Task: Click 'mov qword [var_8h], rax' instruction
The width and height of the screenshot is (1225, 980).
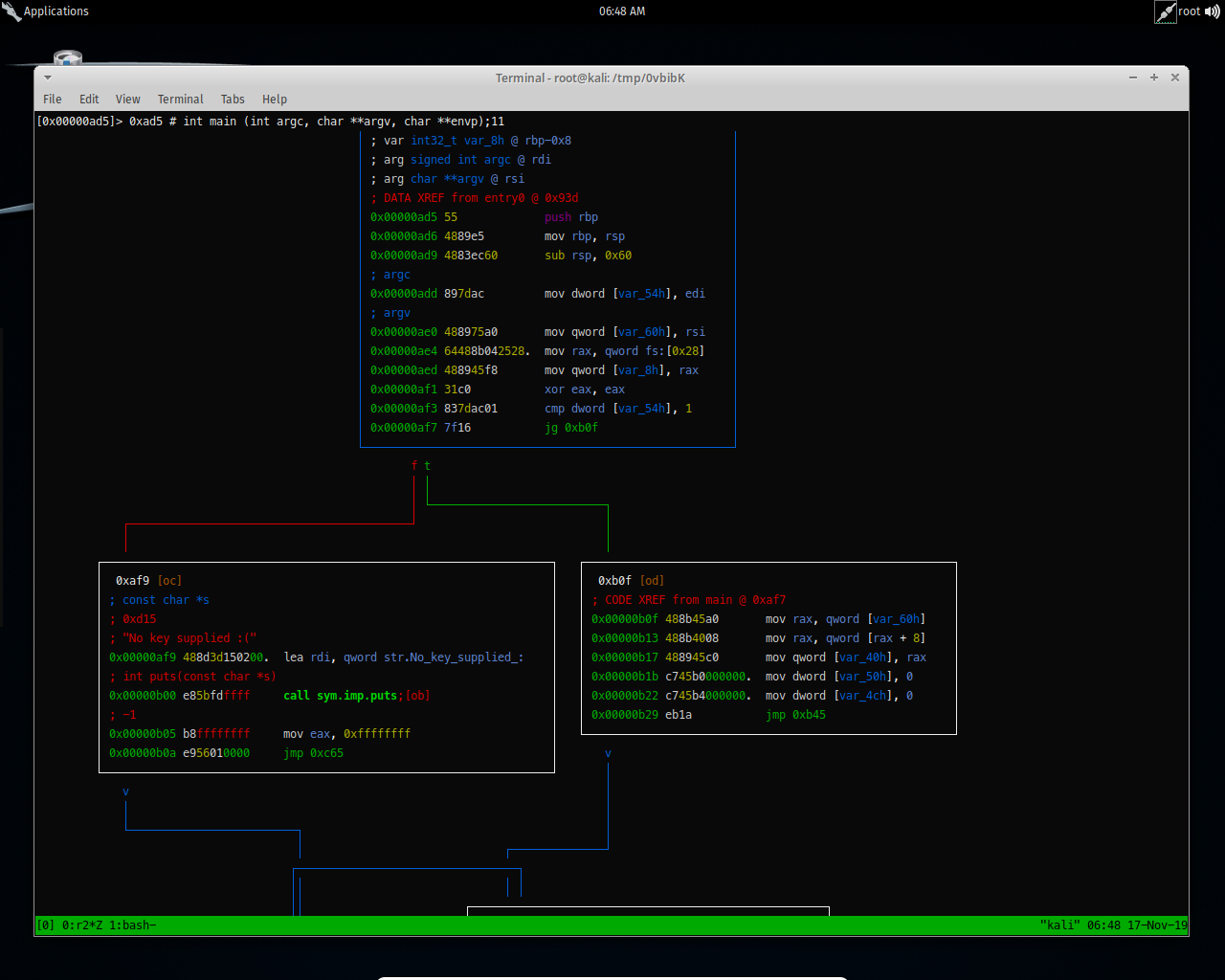Action: click(x=622, y=370)
